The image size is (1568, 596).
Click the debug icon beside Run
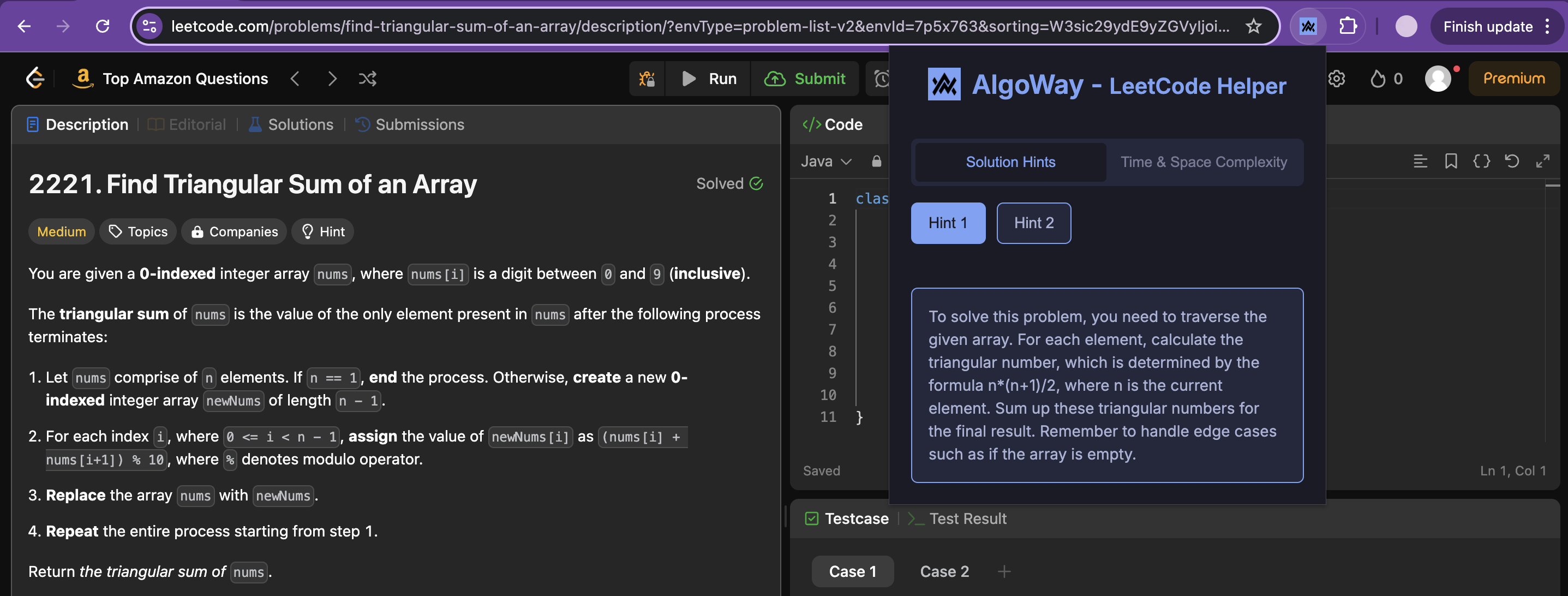[x=647, y=79]
